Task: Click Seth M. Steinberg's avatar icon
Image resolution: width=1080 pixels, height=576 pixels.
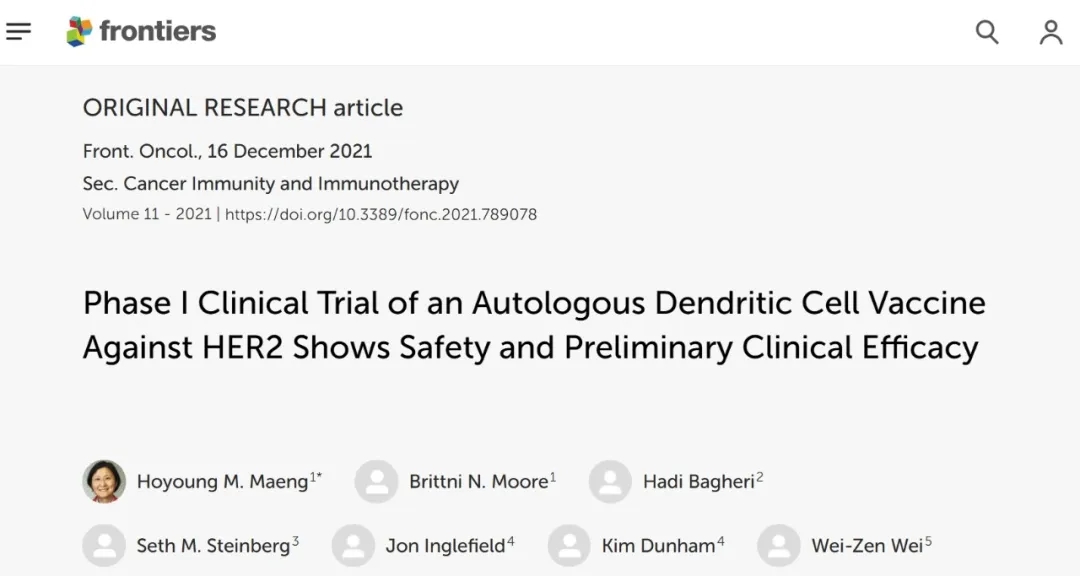Action: click(x=104, y=546)
